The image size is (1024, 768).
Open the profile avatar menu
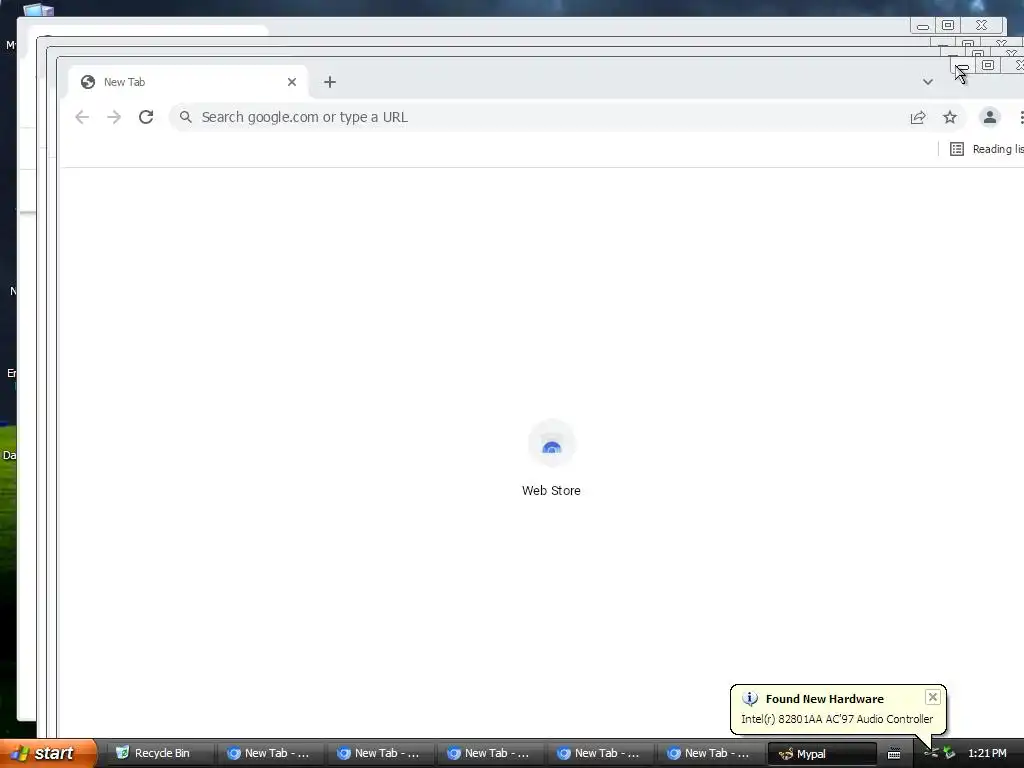(990, 117)
